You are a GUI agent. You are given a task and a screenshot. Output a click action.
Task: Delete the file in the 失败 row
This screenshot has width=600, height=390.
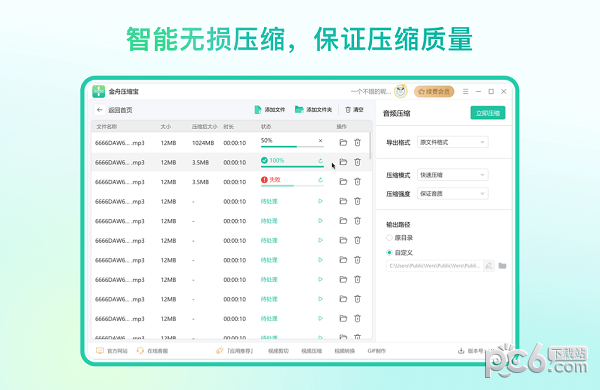(357, 181)
